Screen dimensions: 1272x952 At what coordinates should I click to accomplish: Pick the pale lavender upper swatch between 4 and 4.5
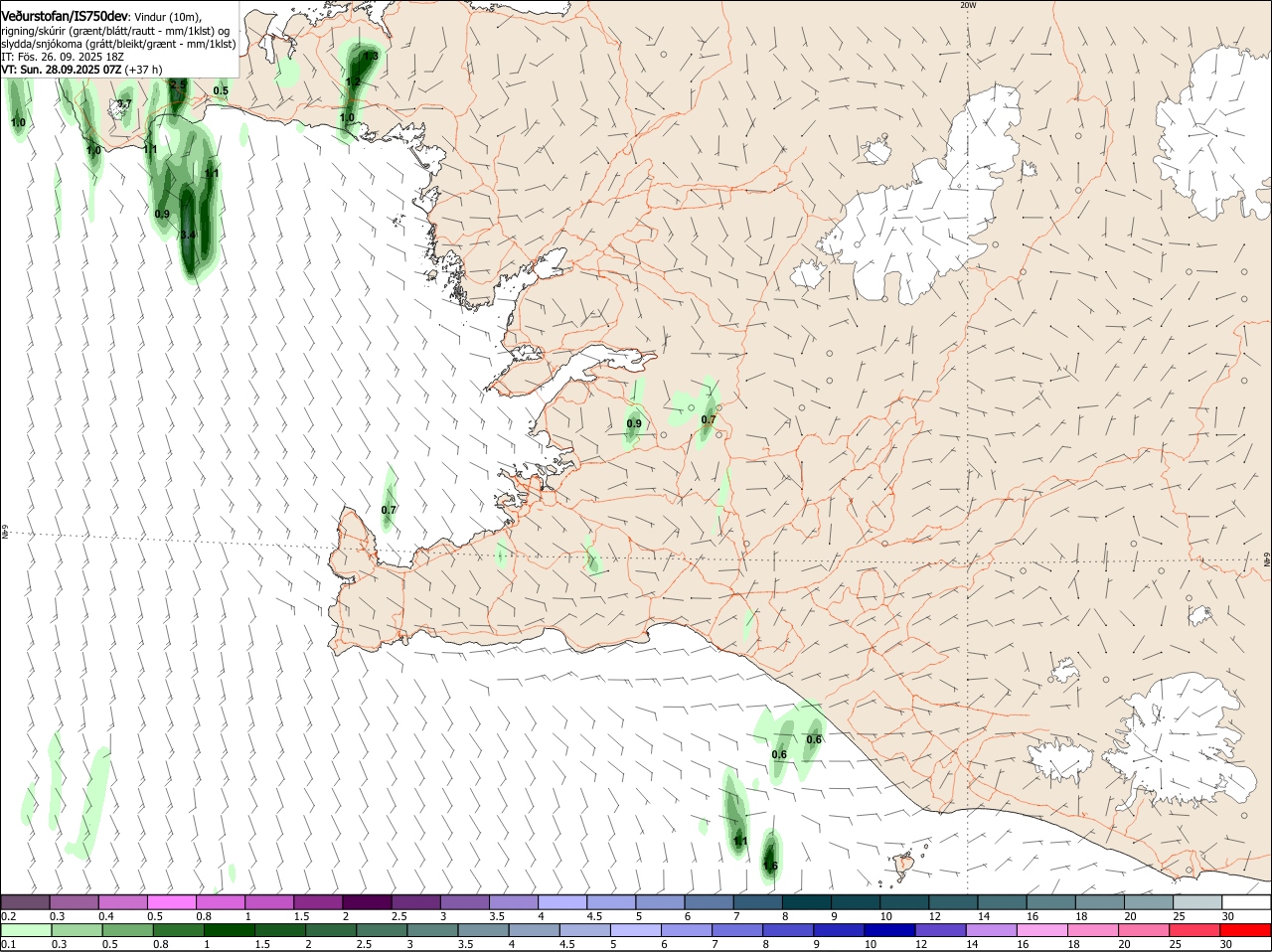pos(561,902)
